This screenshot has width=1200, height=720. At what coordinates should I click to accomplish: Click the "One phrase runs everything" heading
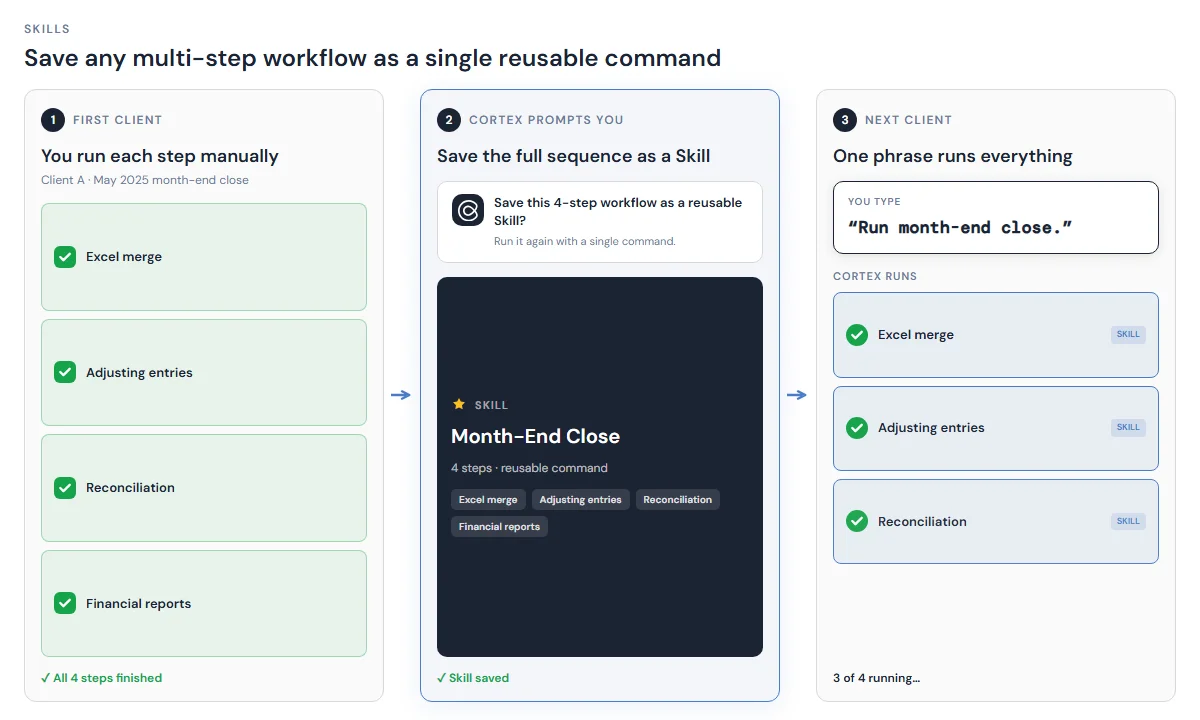[953, 156]
